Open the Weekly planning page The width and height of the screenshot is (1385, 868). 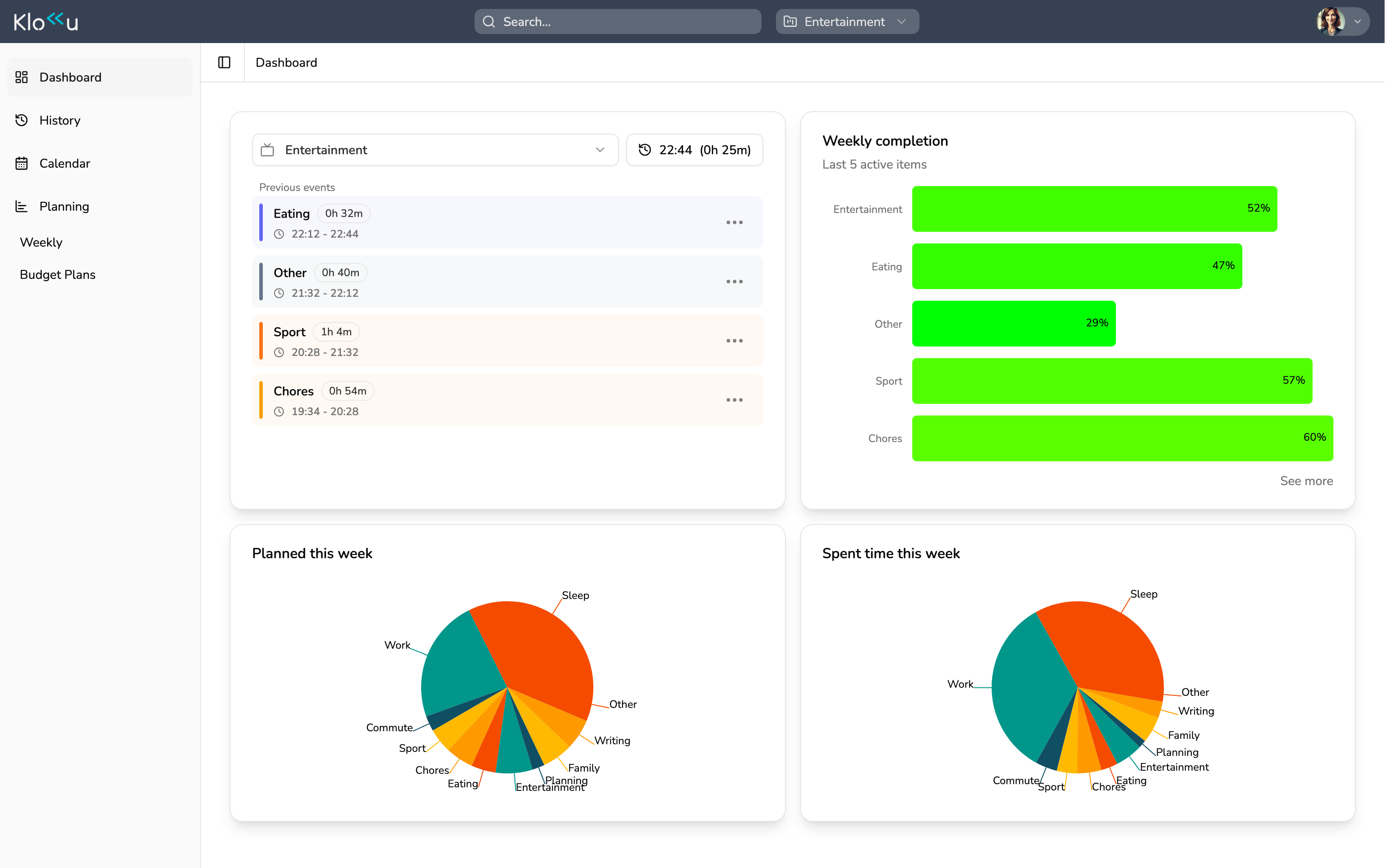coord(41,242)
